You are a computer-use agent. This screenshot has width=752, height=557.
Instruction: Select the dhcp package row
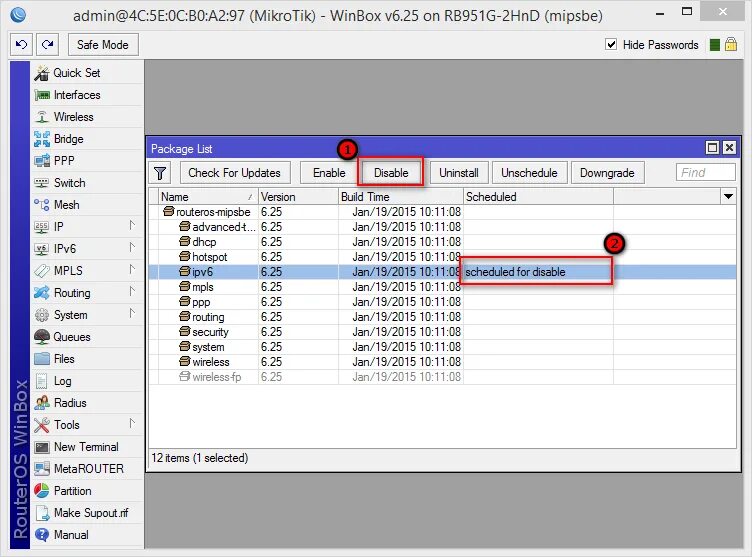[x=442, y=242]
